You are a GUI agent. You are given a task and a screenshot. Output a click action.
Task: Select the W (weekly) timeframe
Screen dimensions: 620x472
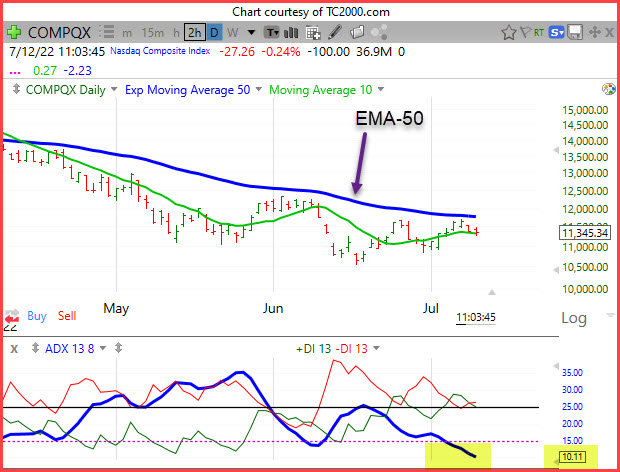coord(232,32)
